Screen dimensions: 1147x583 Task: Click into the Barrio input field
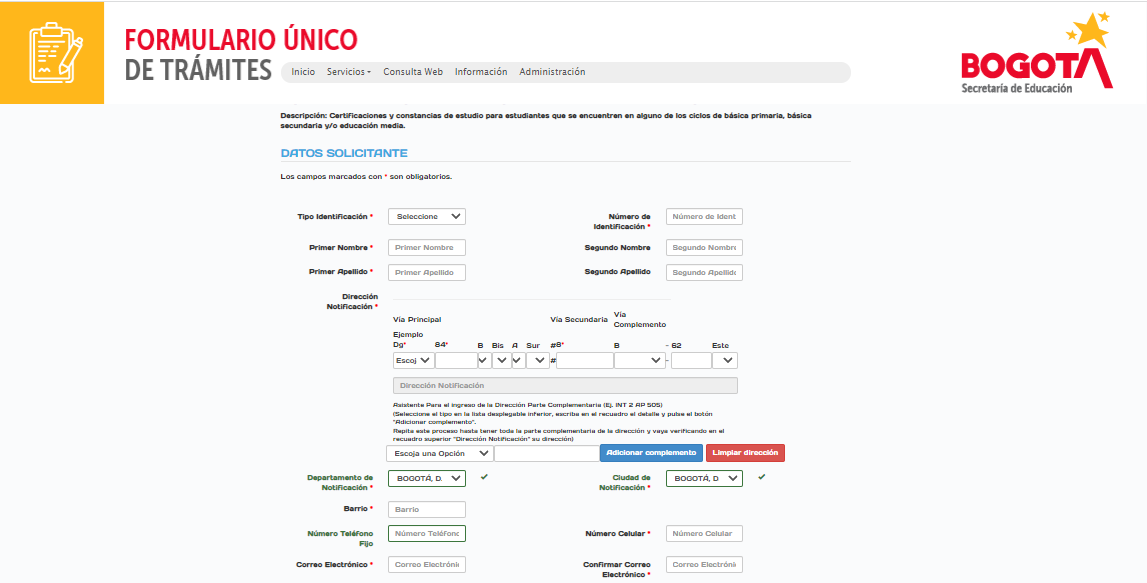[x=426, y=510]
